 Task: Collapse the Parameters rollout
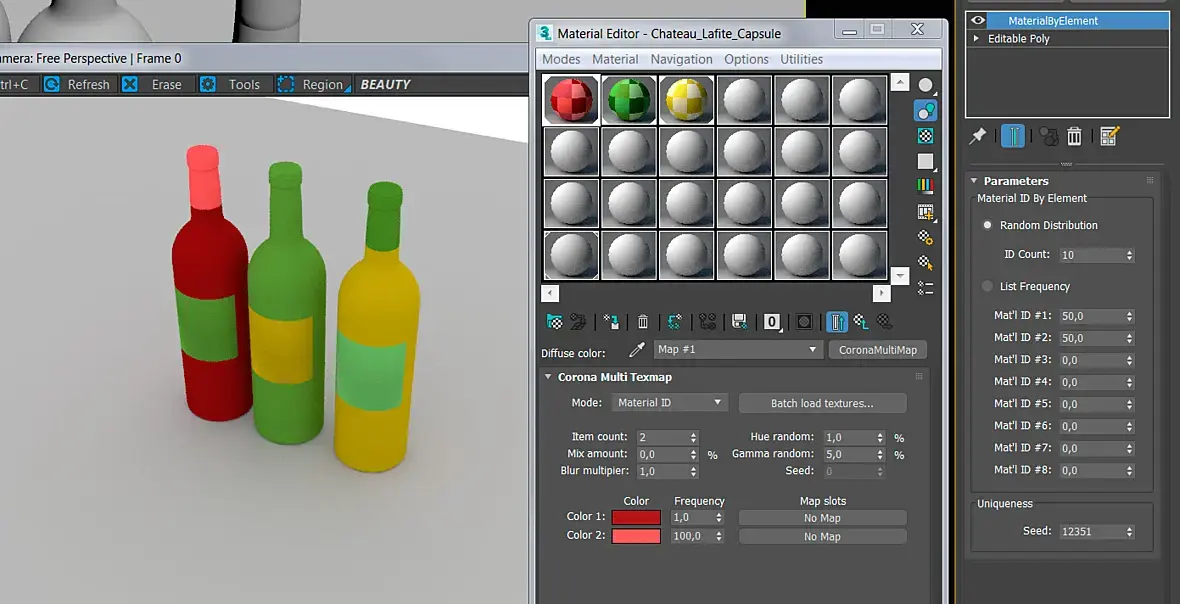974,181
